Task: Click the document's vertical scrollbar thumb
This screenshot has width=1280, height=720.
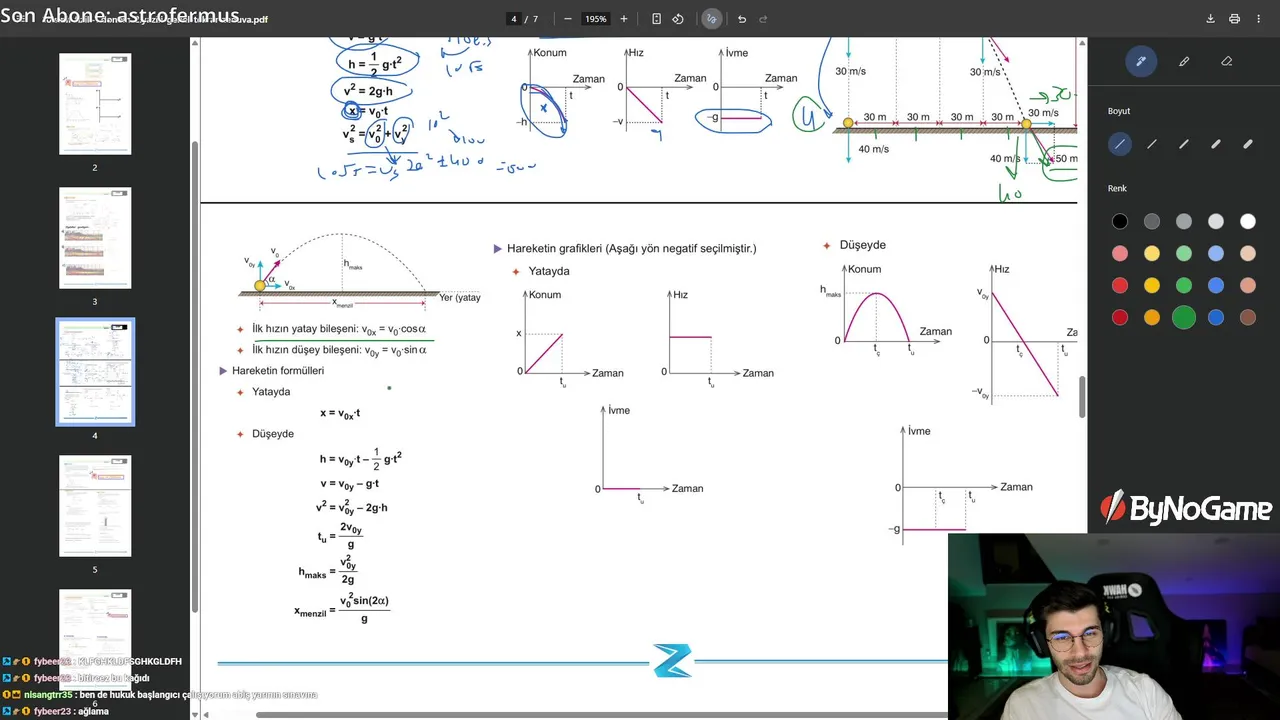Action: click(x=1082, y=396)
